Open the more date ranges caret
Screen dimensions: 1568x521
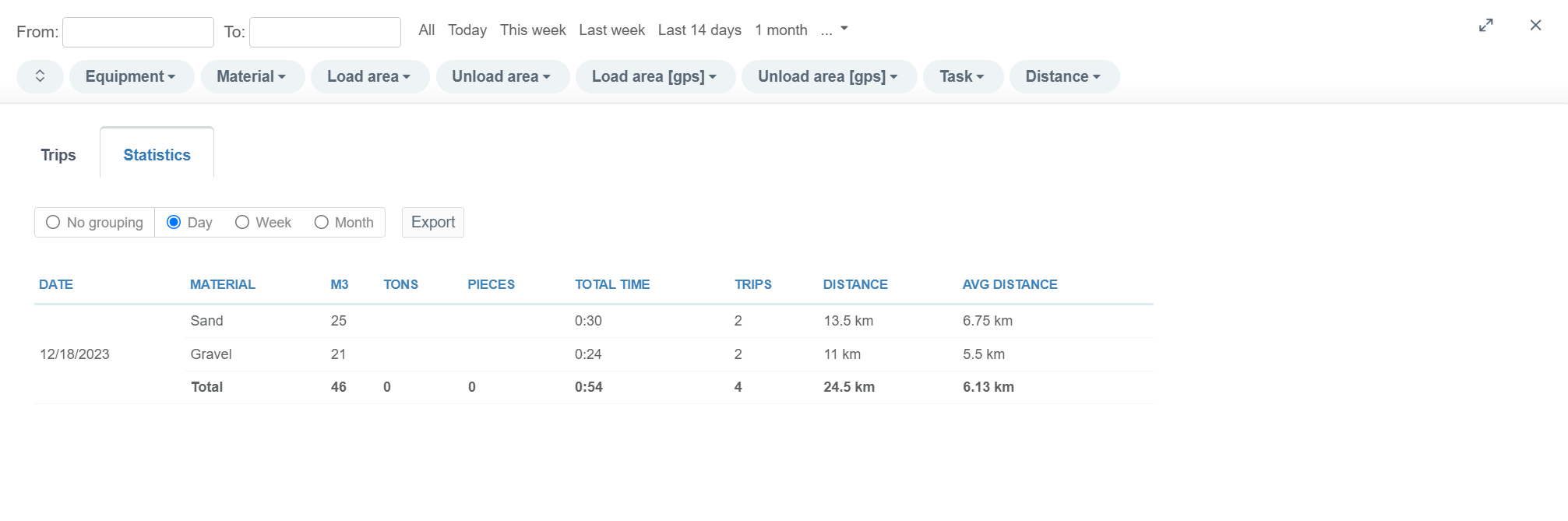844,30
